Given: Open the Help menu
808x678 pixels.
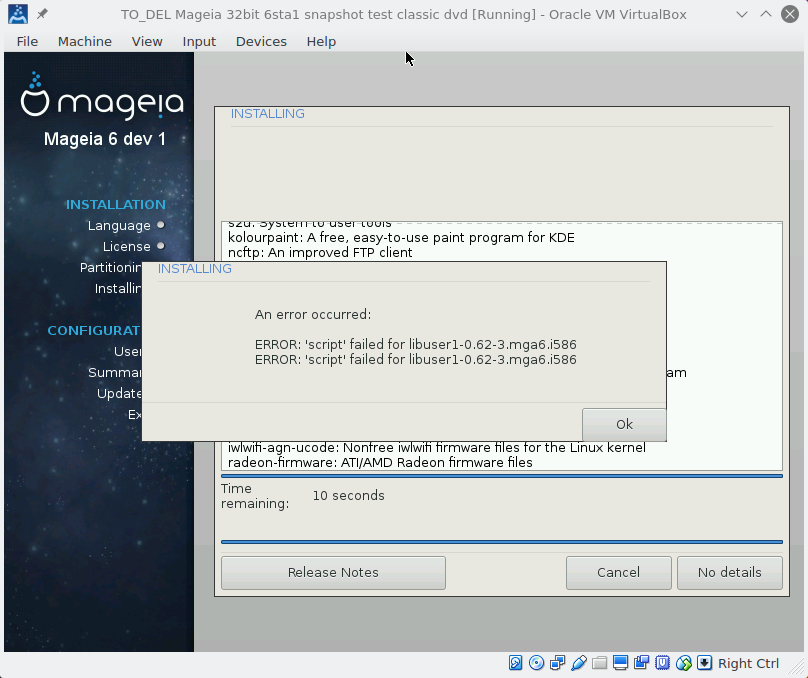Looking at the screenshot, I should coord(321,41).
